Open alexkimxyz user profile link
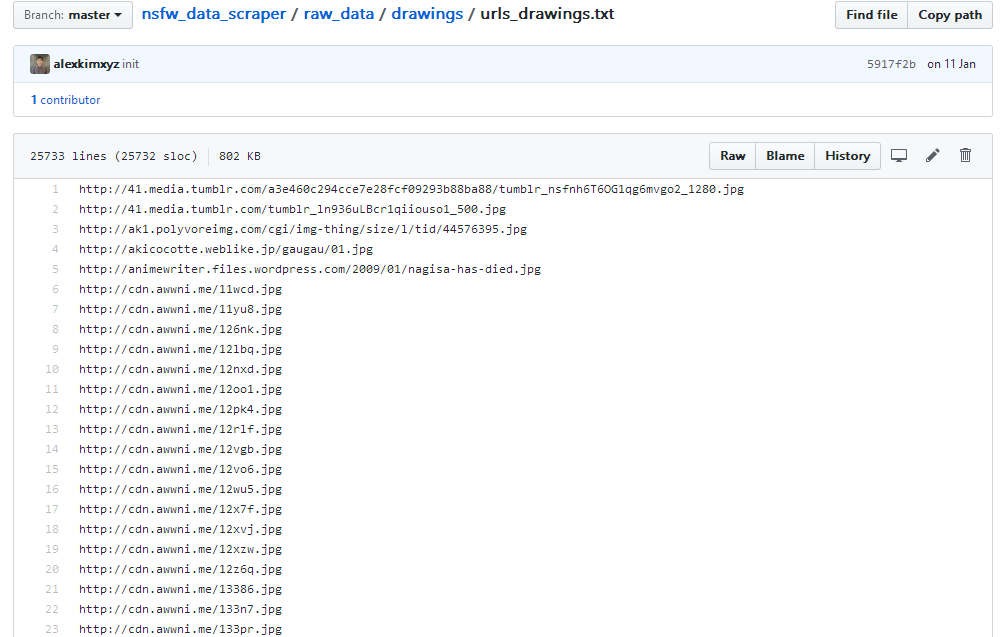1002x637 pixels. pos(86,64)
